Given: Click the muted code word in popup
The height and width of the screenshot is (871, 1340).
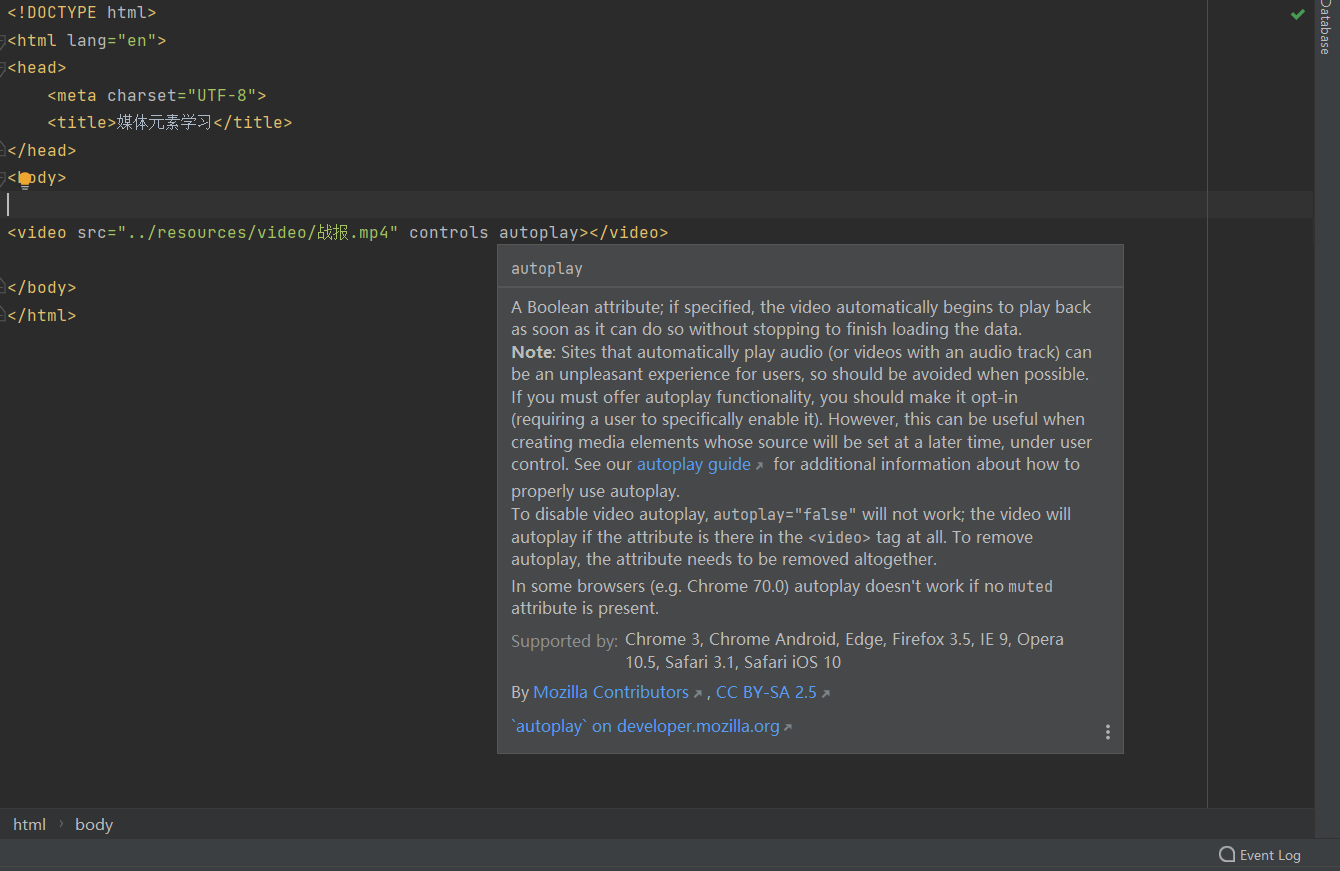Looking at the screenshot, I should pyautogui.click(x=1030, y=586).
